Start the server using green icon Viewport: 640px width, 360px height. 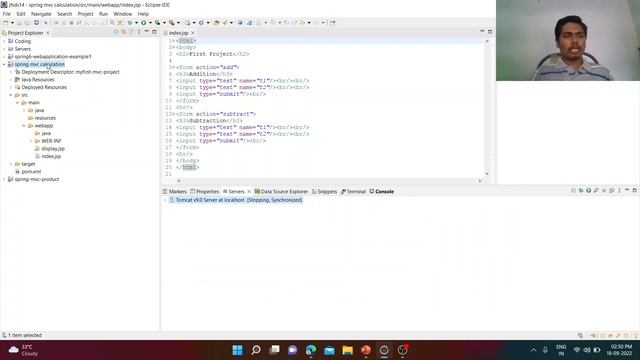pos(589,191)
